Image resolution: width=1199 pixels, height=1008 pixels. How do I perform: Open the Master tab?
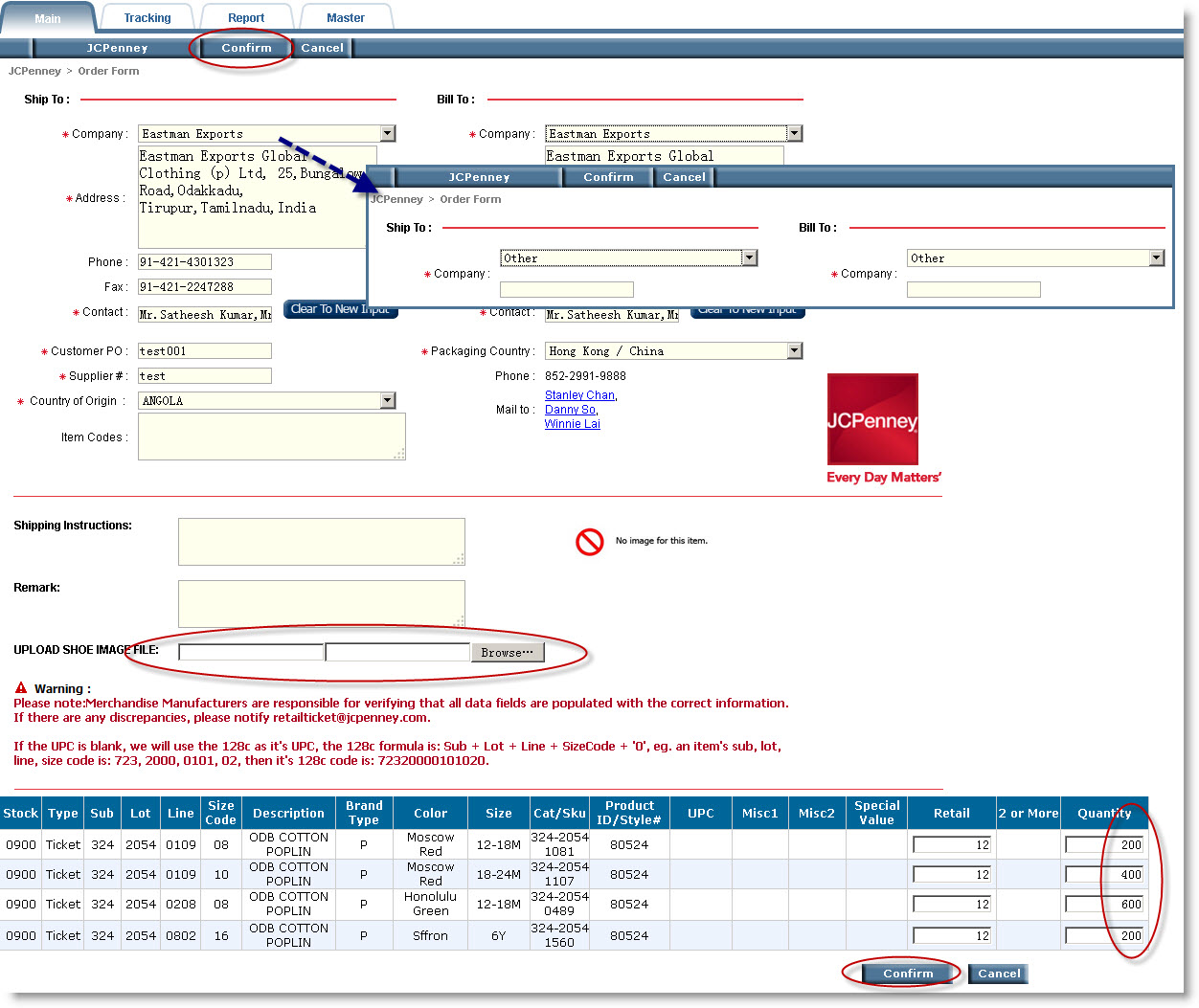click(x=346, y=17)
